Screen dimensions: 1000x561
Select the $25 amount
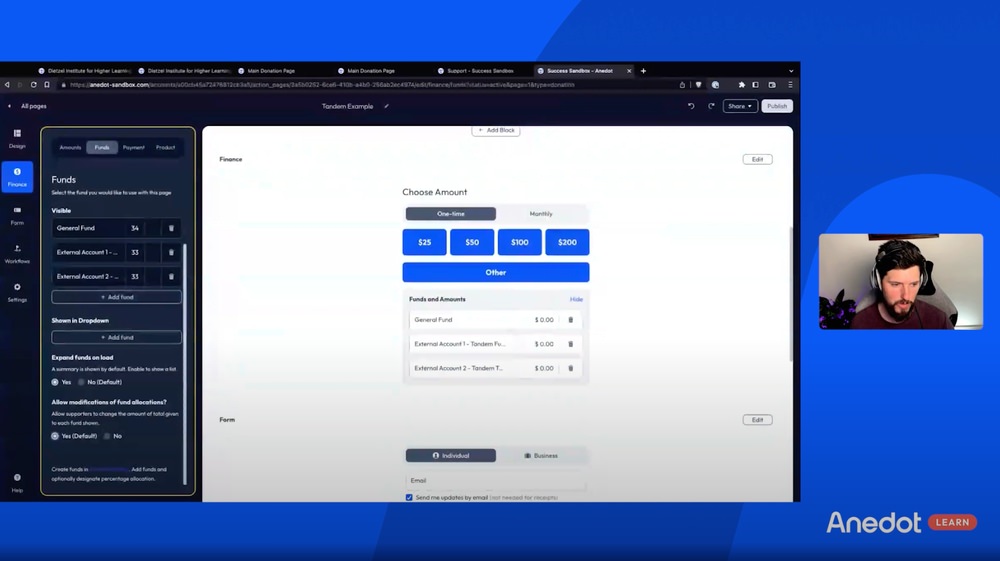coord(424,242)
